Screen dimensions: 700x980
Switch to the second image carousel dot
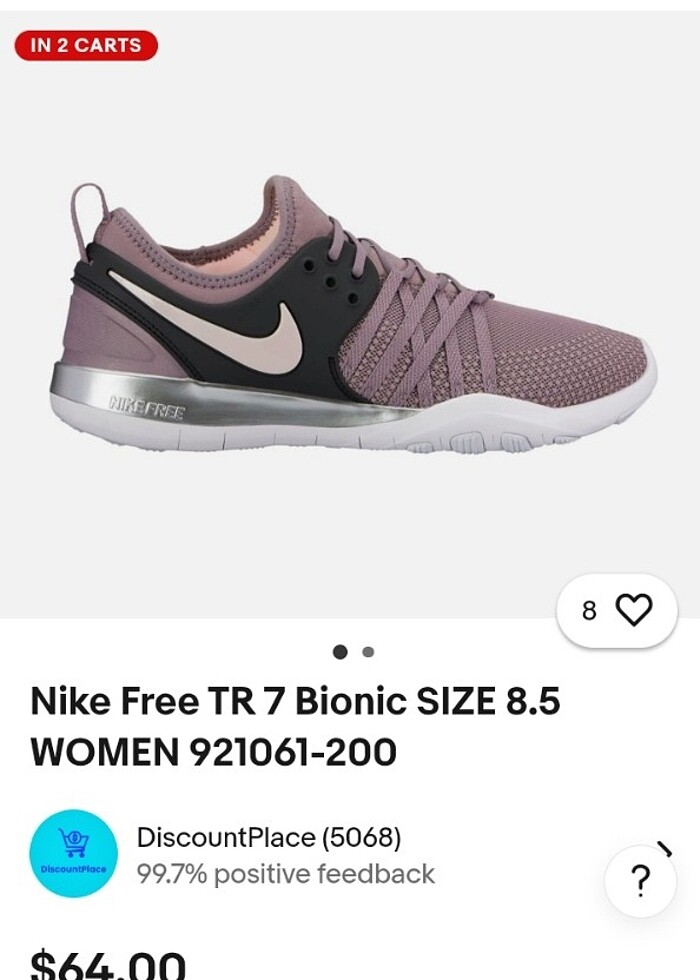click(x=368, y=652)
